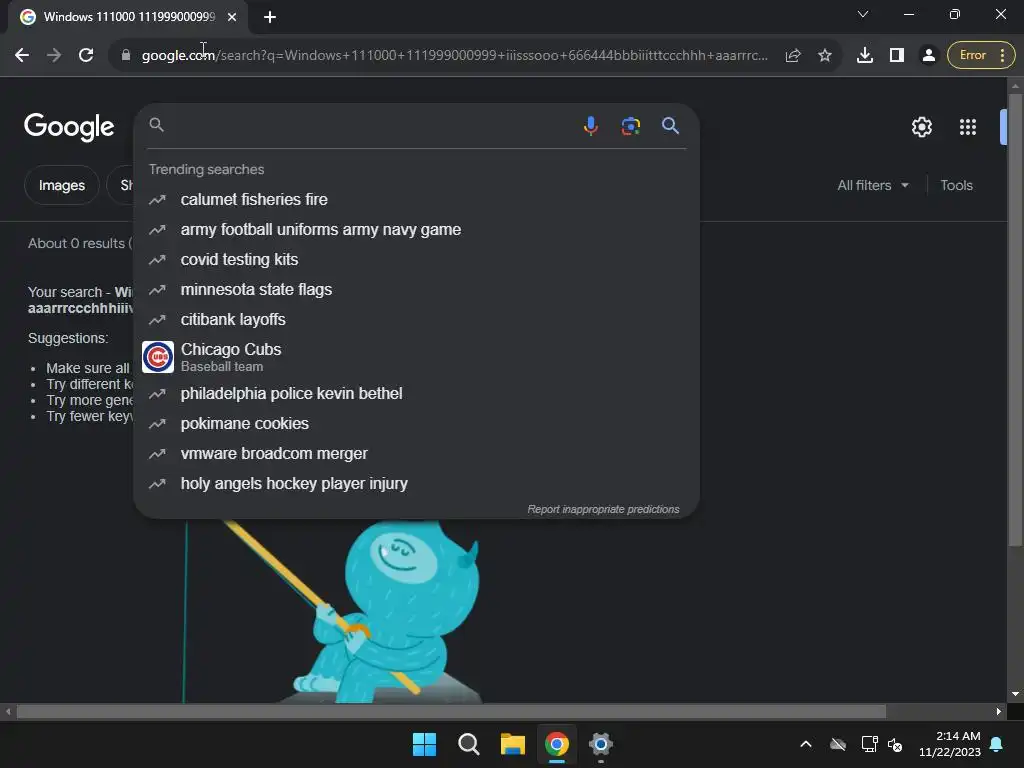Select vmware broadcom merger suggestion
The height and width of the screenshot is (768, 1024).
click(x=416, y=453)
